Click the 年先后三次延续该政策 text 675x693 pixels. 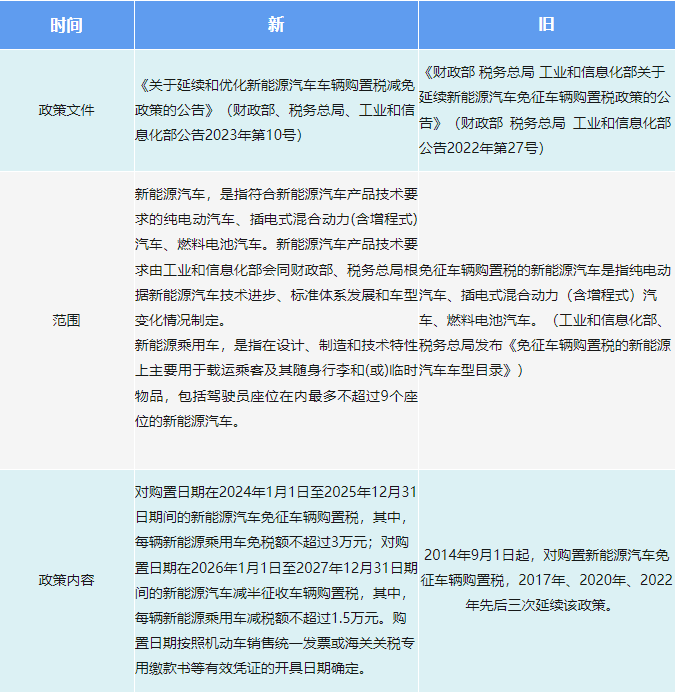point(545,605)
